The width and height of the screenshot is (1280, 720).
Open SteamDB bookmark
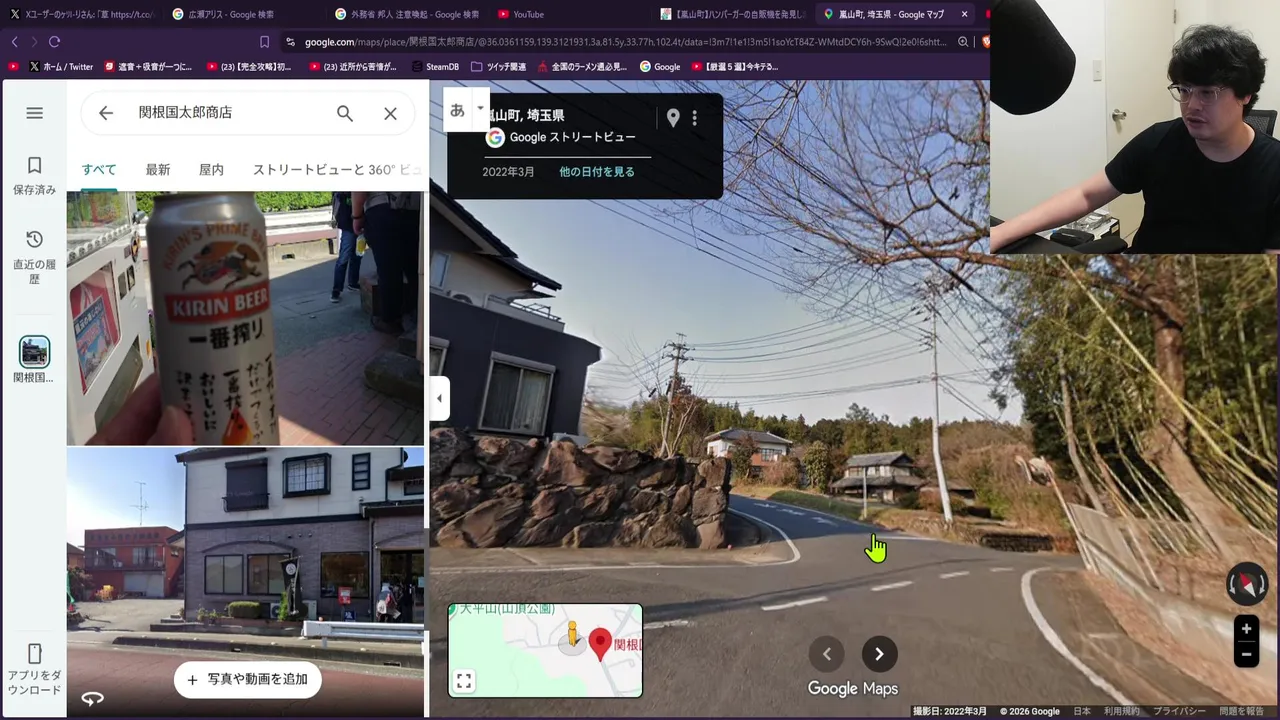435,67
